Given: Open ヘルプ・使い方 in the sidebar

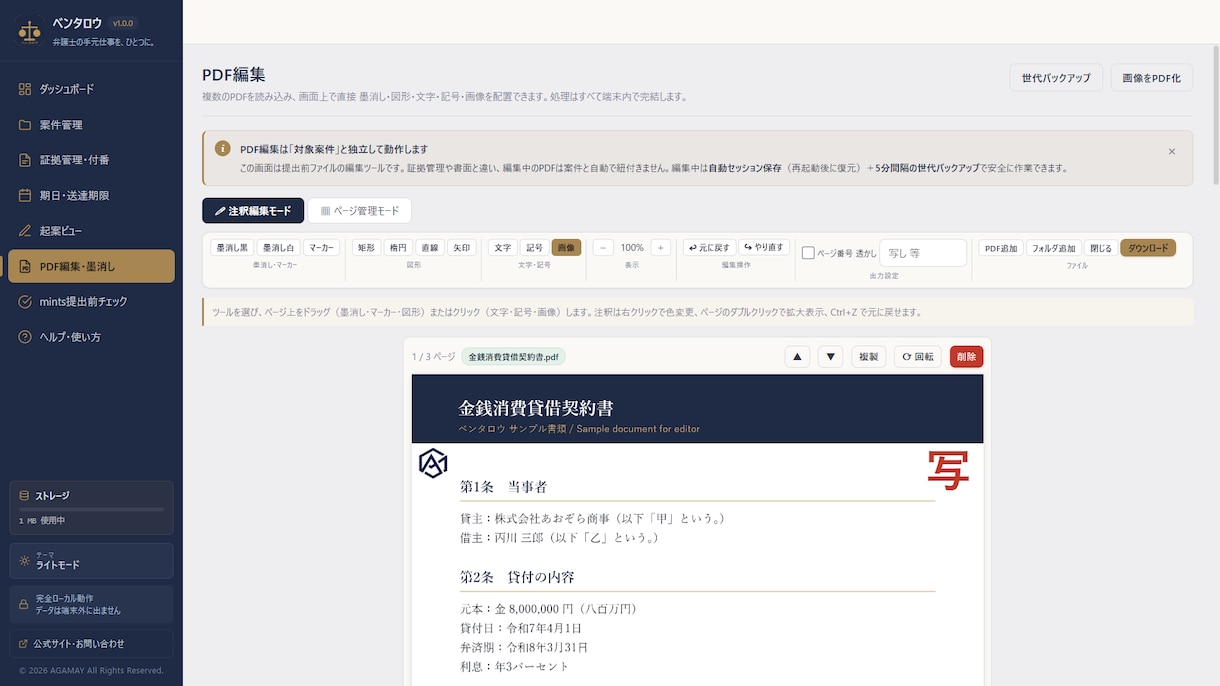Looking at the screenshot, I should (x=91, y=337).
